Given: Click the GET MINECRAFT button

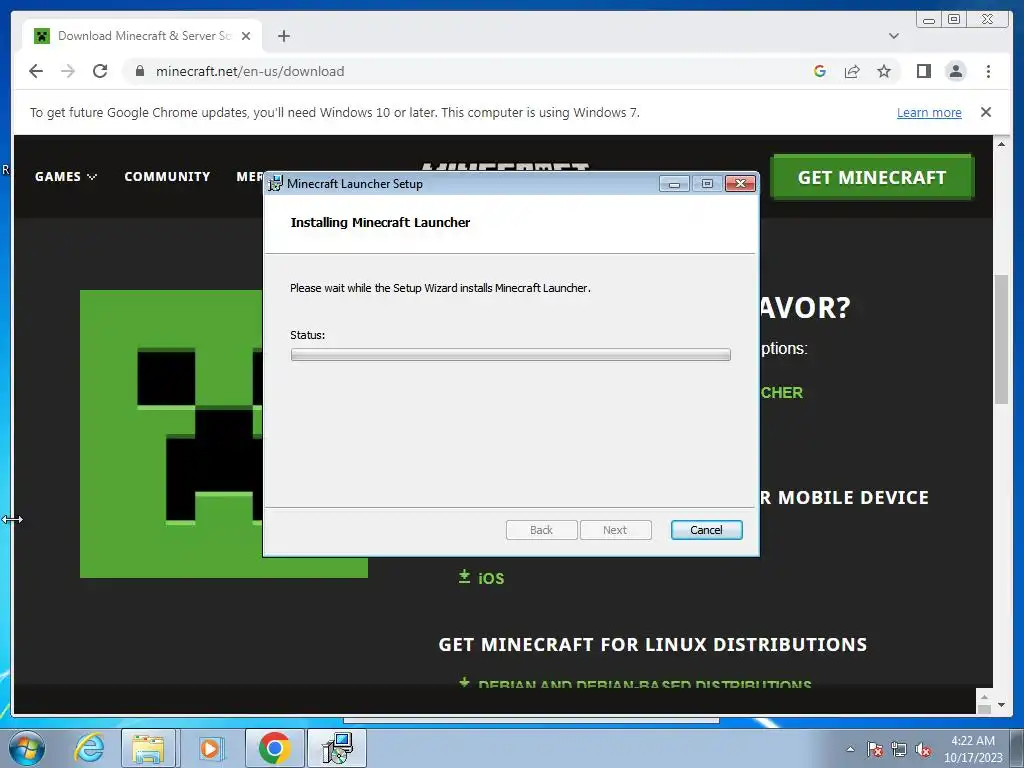Looking at the screenshot, I should pos(872,177).
